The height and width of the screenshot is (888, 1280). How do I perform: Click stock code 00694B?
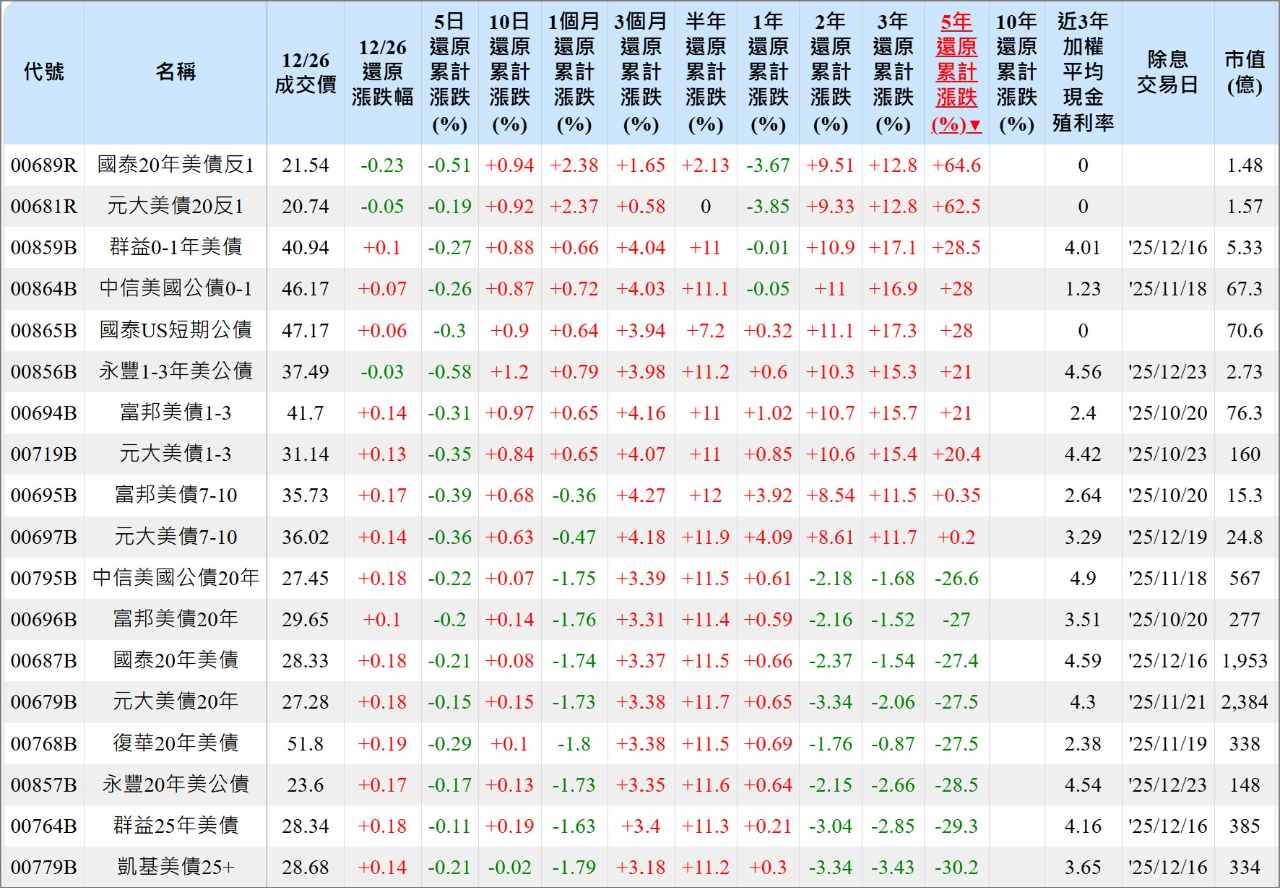43,413
